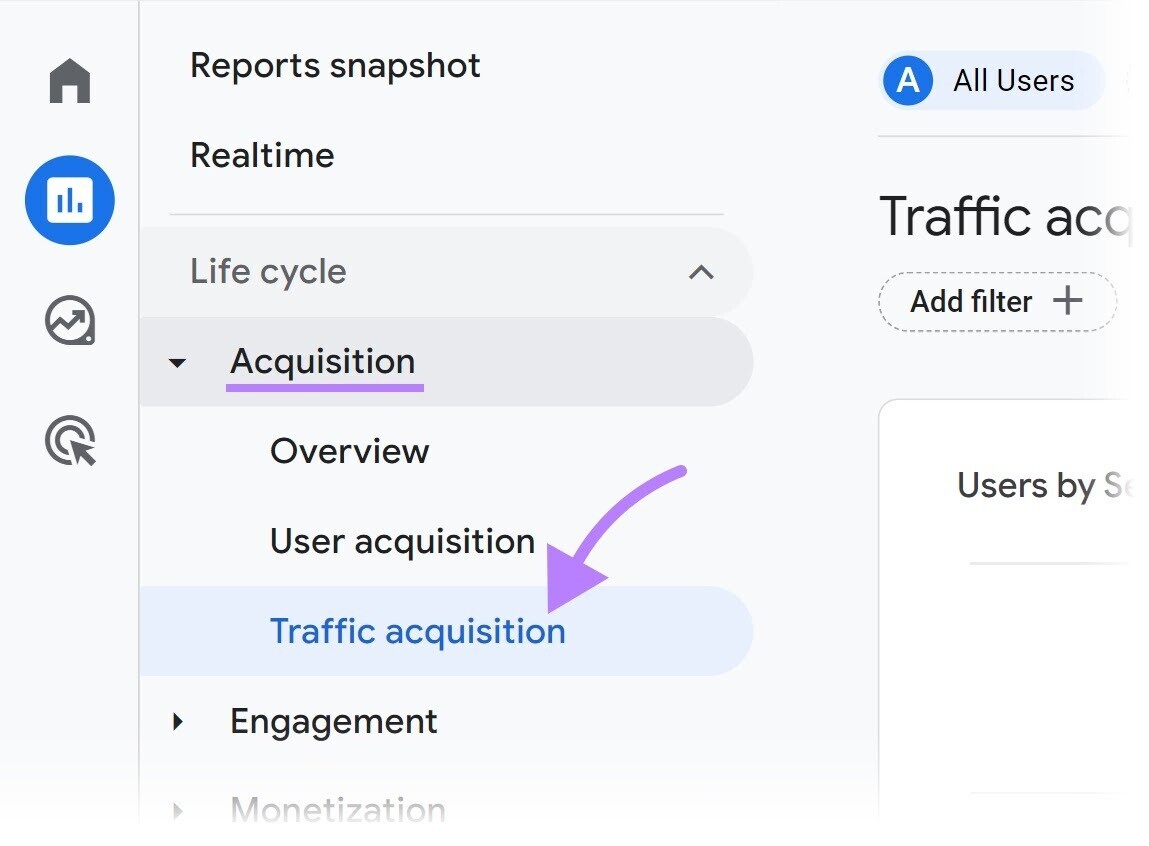
Task: Click the Add filter button
Action: pyautogui.click(x=995, y=301)
